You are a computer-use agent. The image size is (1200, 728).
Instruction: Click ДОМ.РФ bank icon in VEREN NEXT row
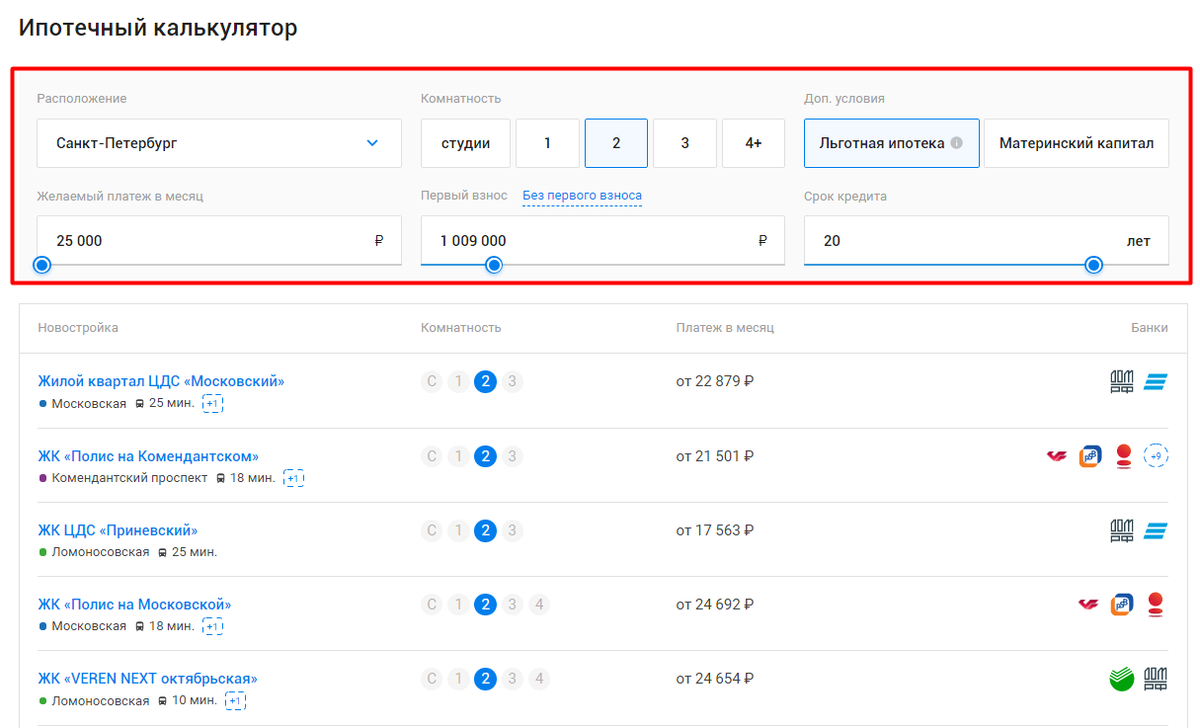coord(1156,679)
